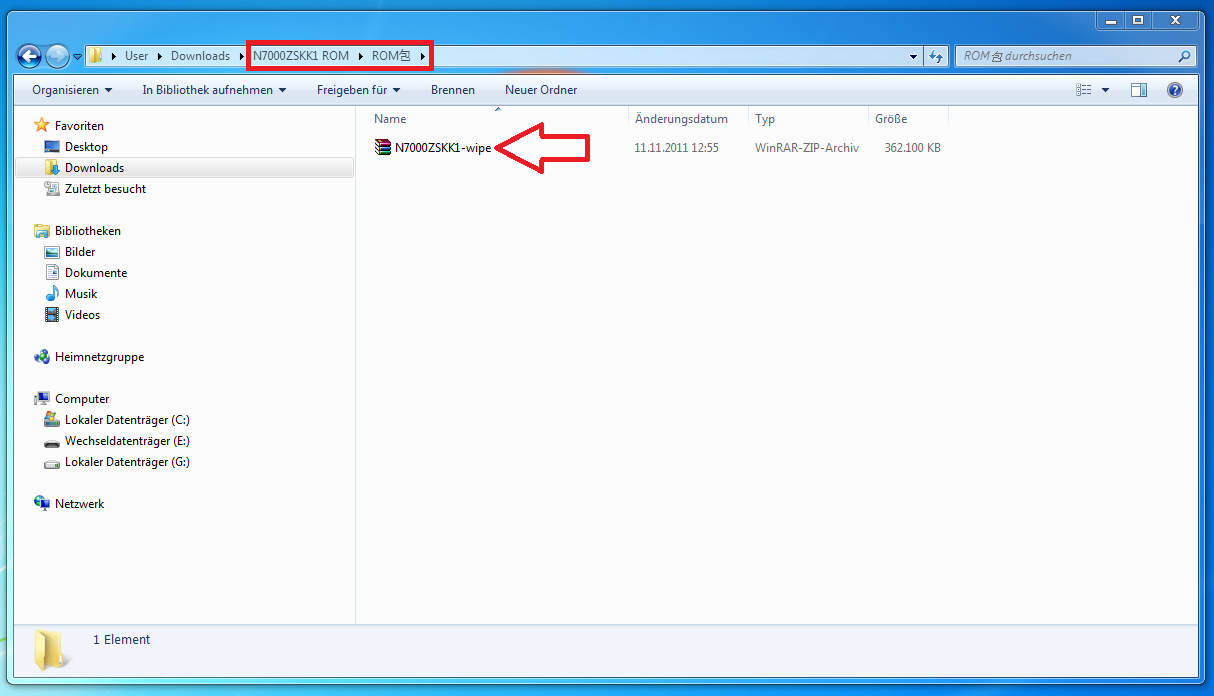Click the 362.100 KB size cell
This screenshot has width=1214, height=696.
point(913,148)
